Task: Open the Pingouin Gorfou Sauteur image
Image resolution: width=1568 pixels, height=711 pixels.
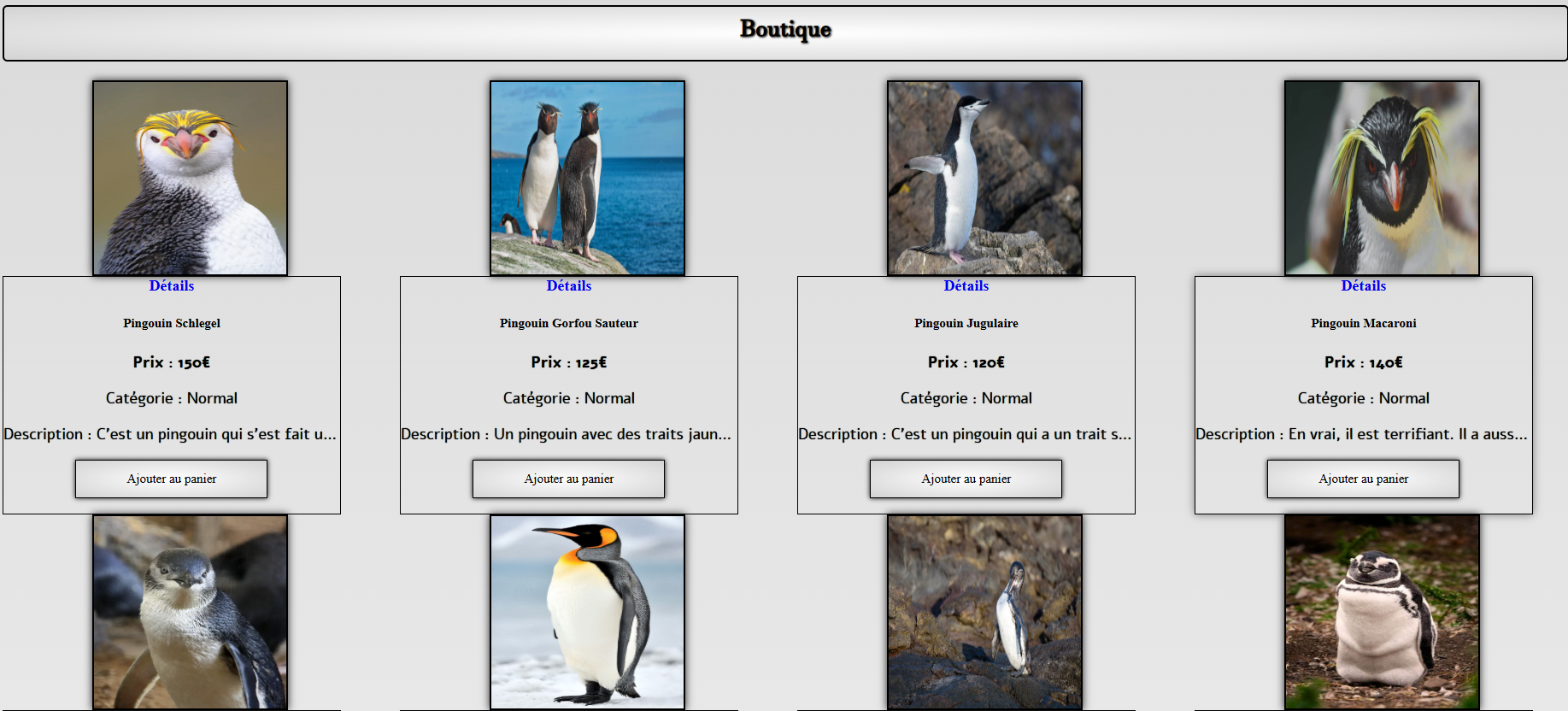Action: coord(587,178)
